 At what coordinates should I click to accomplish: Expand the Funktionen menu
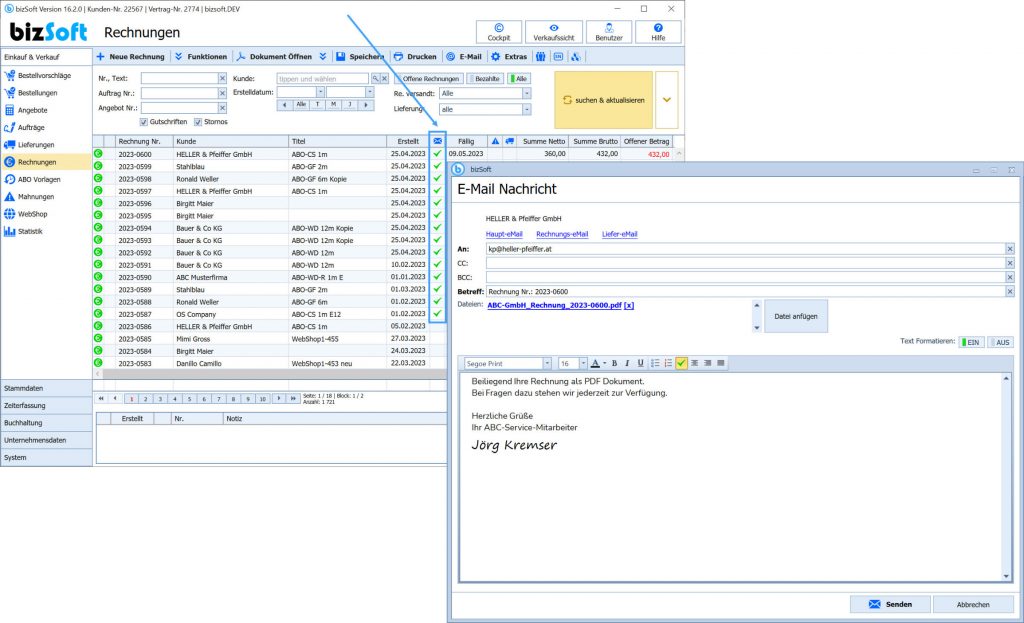(x=201, y=57)
